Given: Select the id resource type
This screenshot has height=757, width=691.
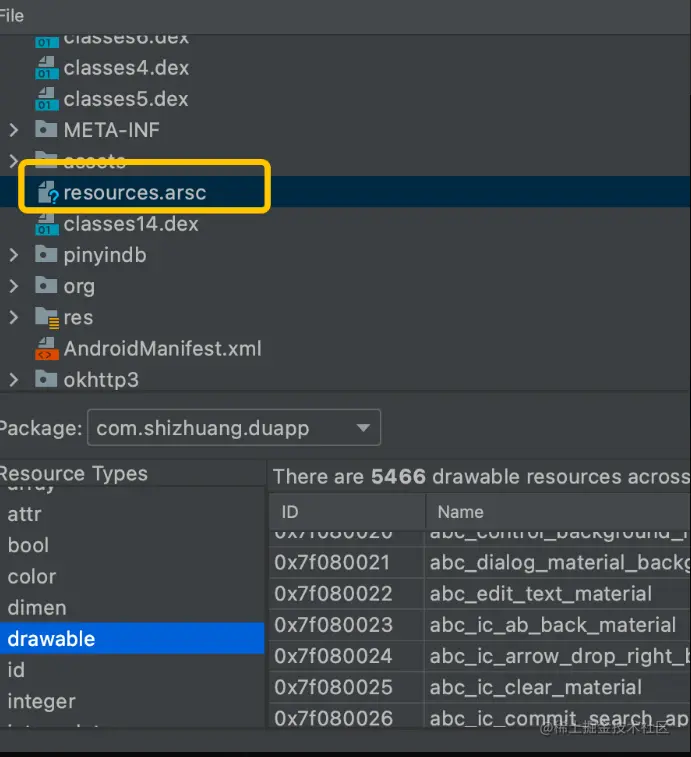Looking at the screenshot, I should 16,670.
